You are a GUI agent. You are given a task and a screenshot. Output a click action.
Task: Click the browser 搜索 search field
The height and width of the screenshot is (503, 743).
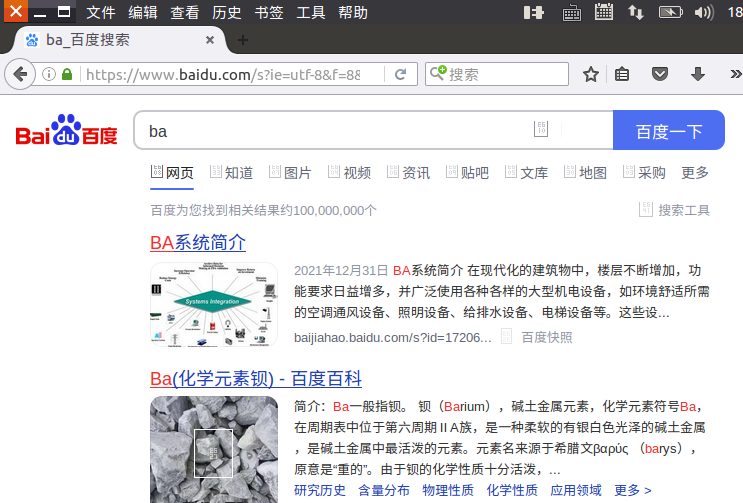coord(497,74)
